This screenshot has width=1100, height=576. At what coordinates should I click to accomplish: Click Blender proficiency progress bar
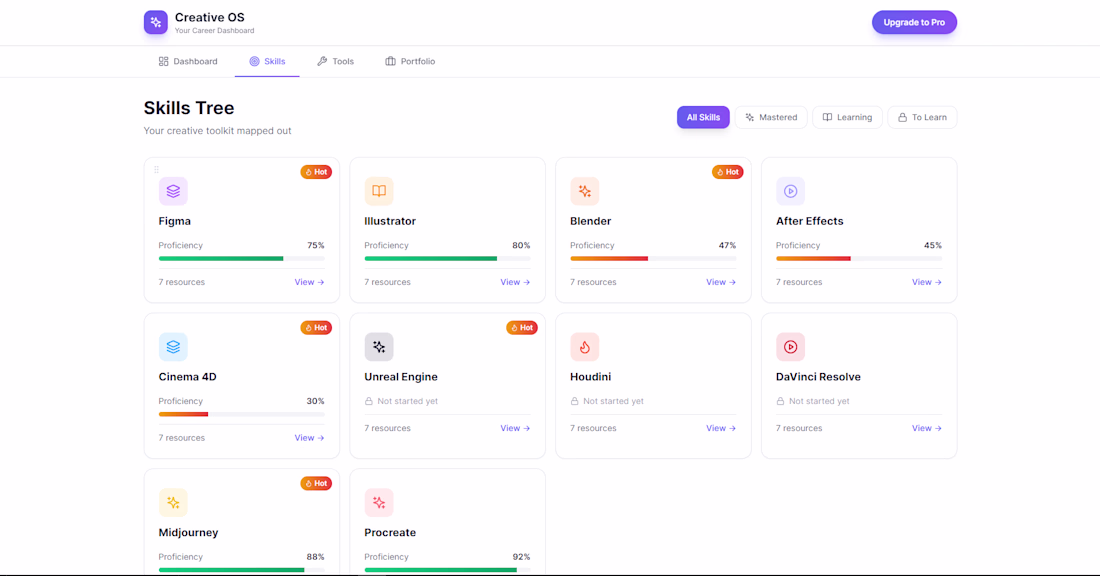[653, 258]
